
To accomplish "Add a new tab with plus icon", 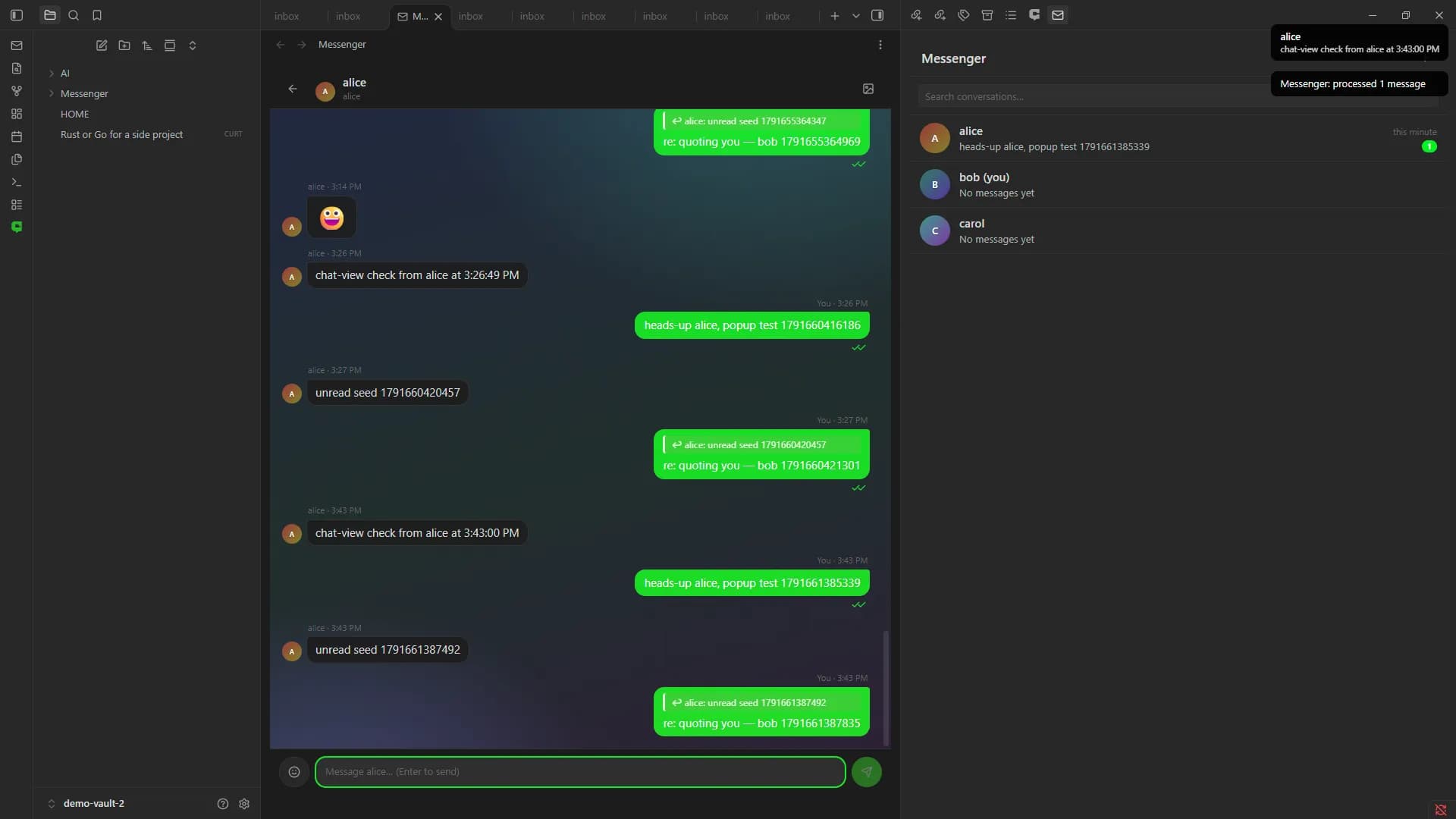I will tap(835, 16).
